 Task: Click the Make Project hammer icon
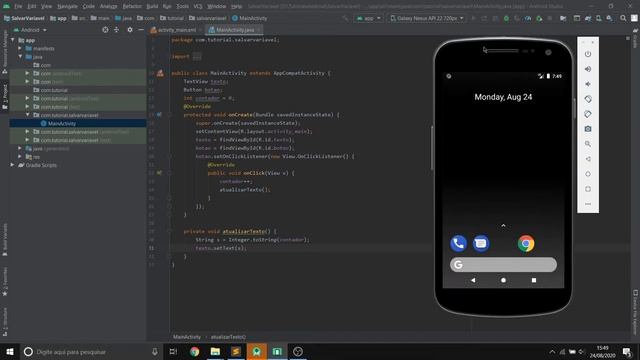pos(345,18)
